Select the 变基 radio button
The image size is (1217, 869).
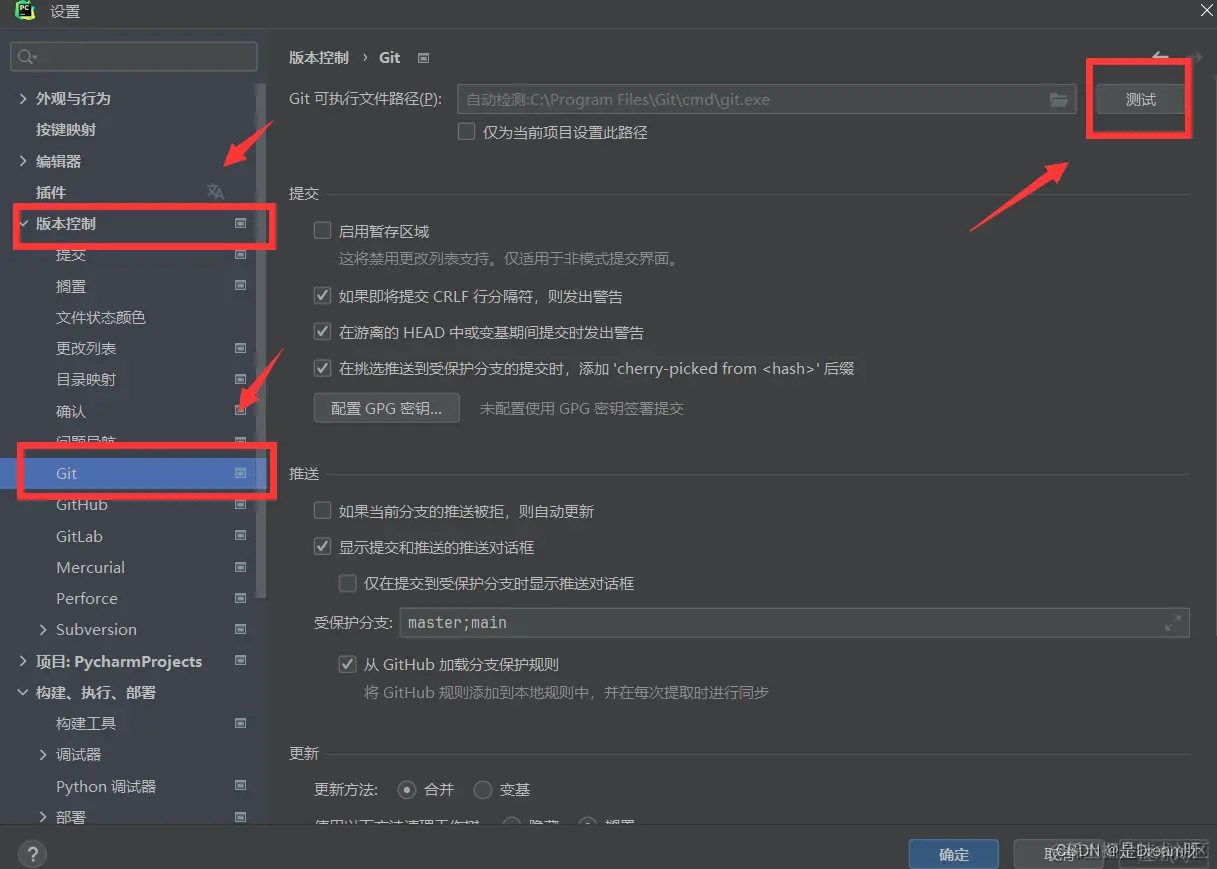coord(483,789)
